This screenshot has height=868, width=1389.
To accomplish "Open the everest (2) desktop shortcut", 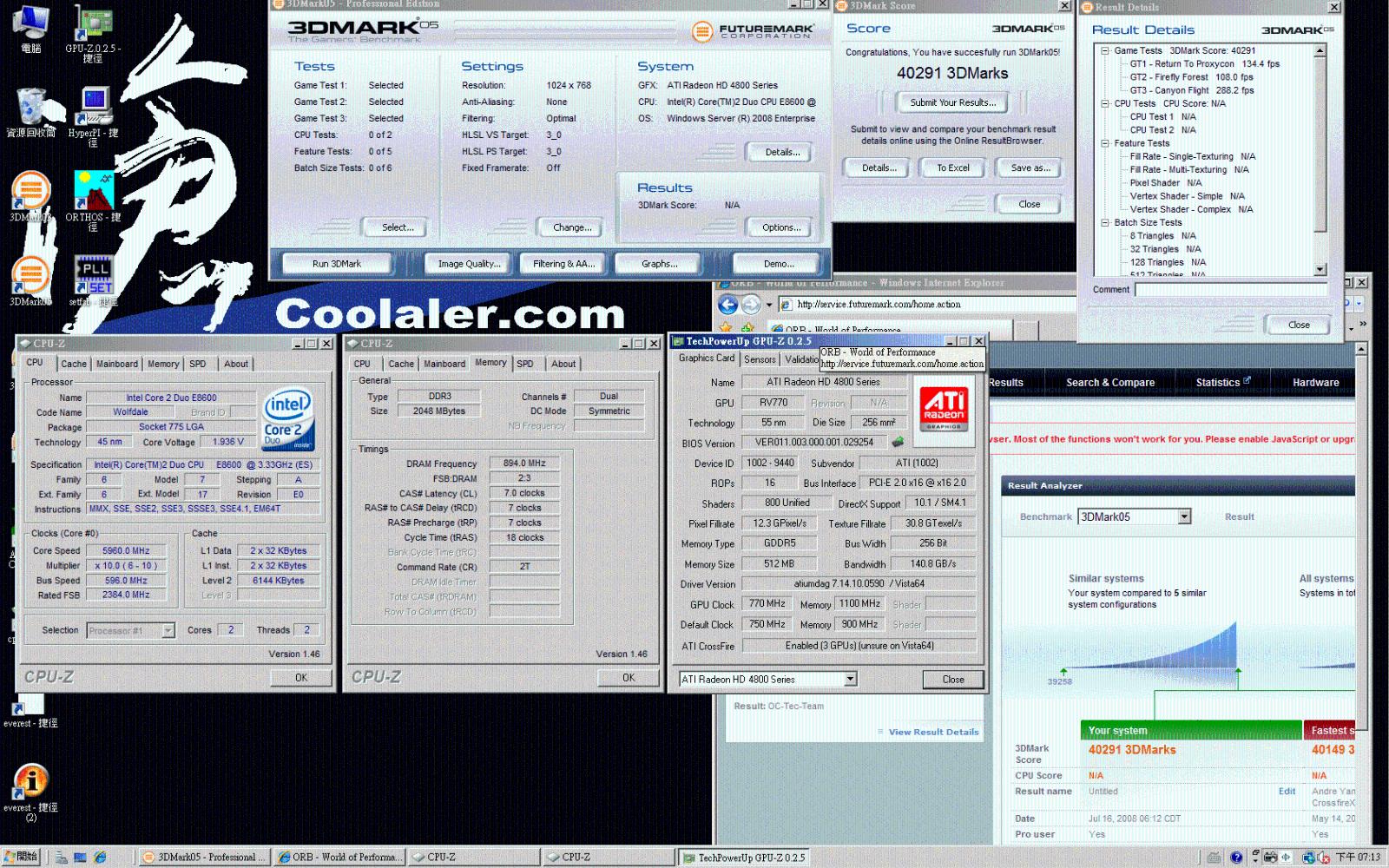I will pyautogui.click(x=30, y=792).
